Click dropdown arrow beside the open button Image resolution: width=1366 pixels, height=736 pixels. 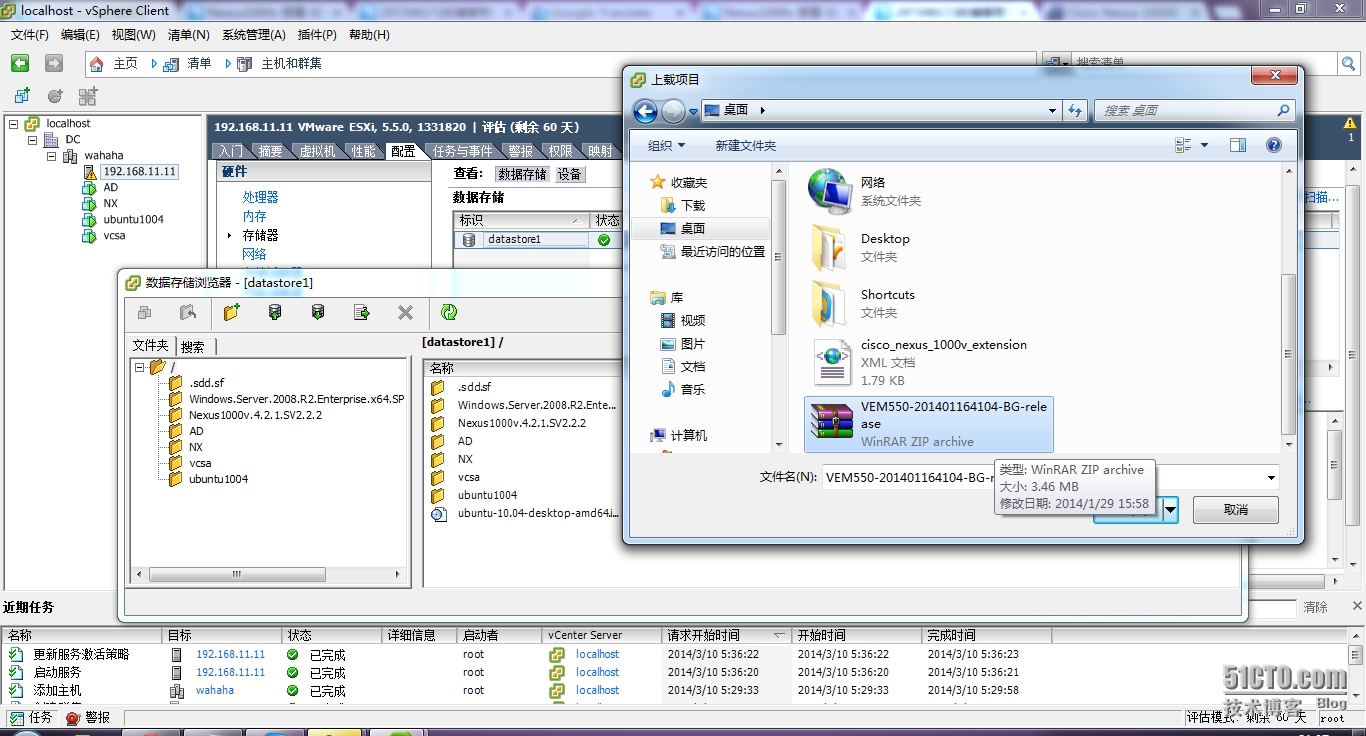(x=1170, y=510)
